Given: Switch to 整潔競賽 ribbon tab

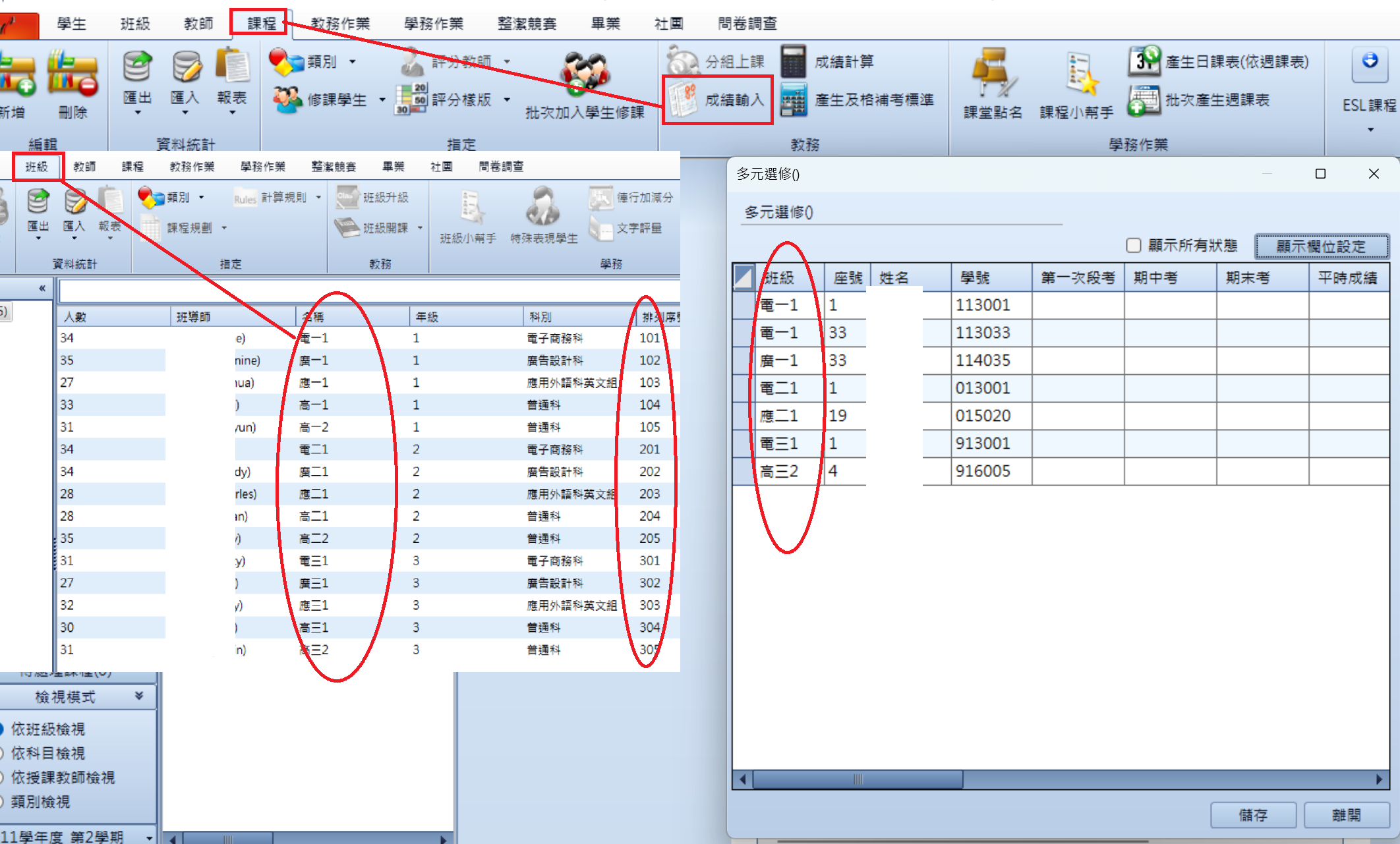Looking at the screenshot, I should 527,24.
